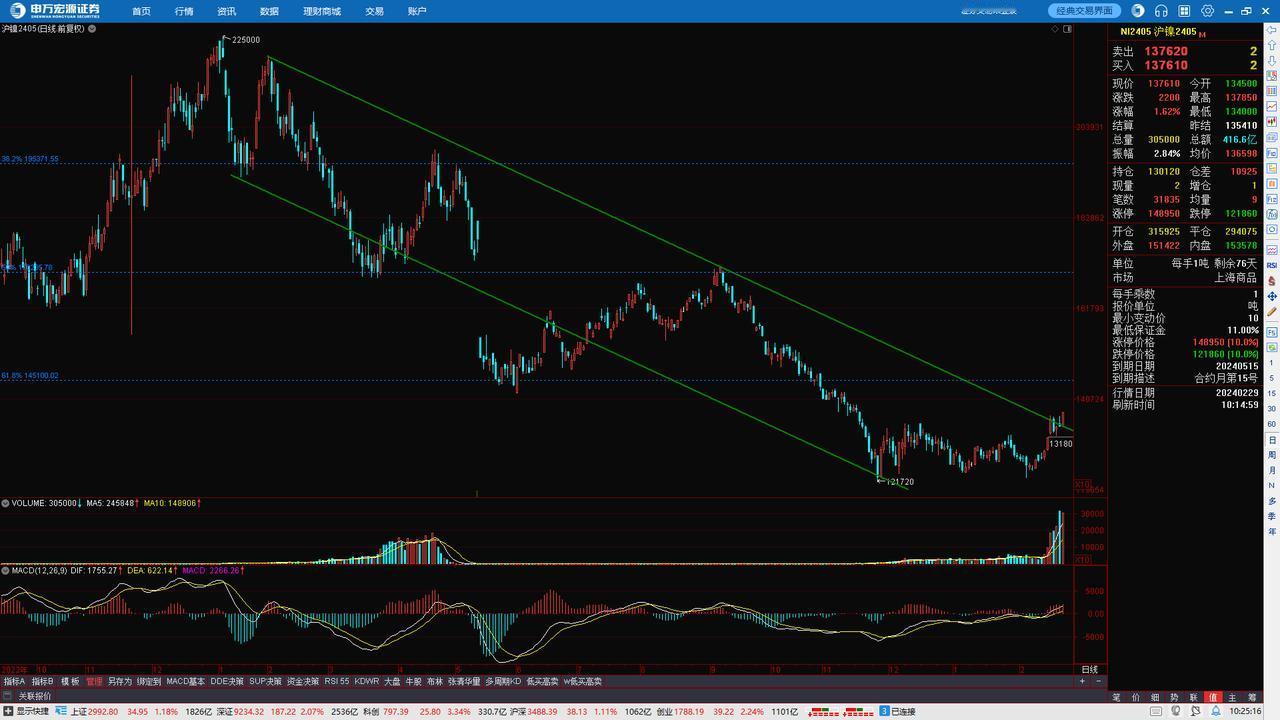Click the four-way move arrows icon

(1272, 296)
